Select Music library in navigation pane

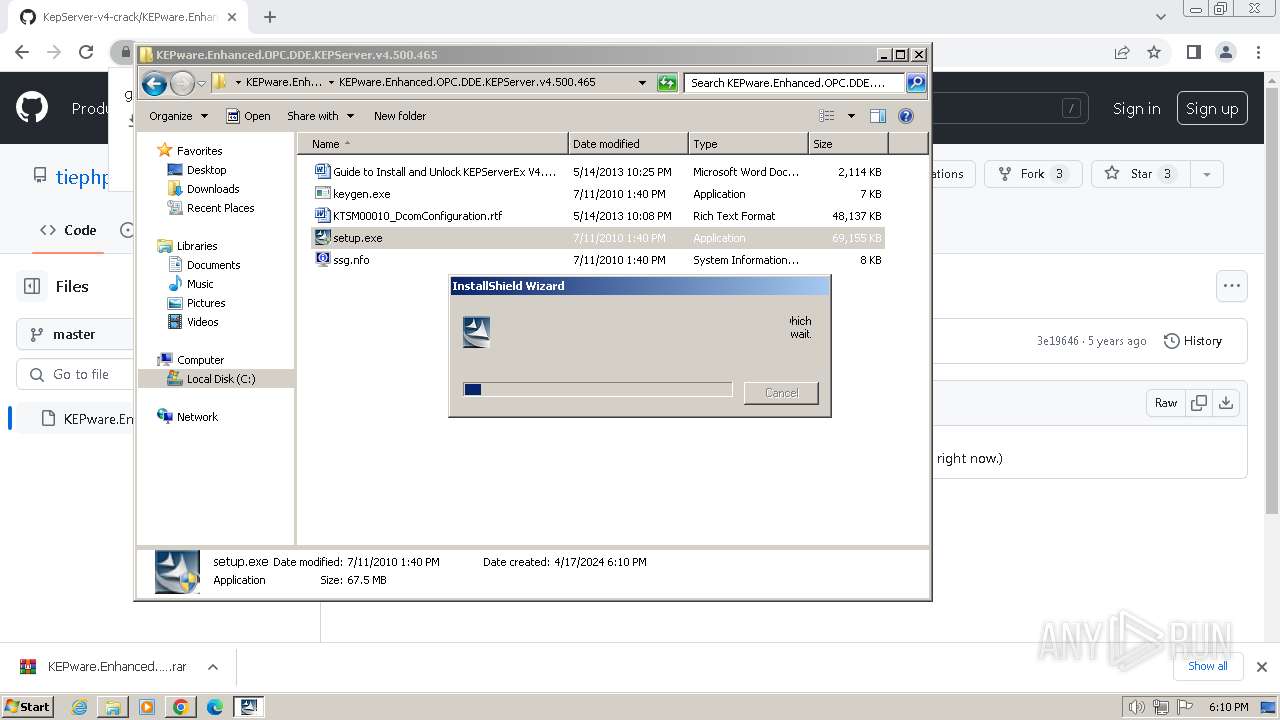click(200, 284)
